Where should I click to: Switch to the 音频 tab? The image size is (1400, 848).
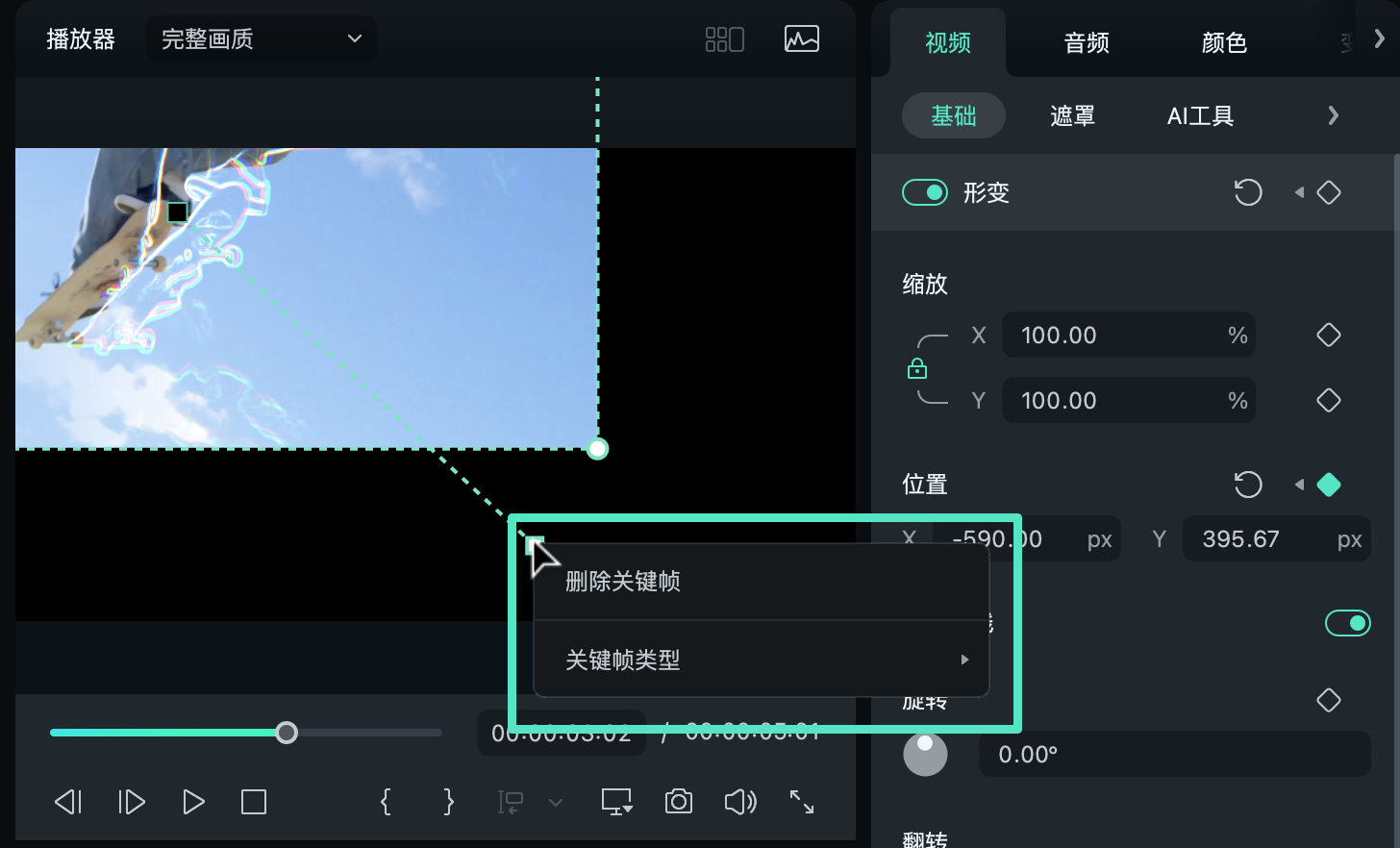pos(1086,42)
